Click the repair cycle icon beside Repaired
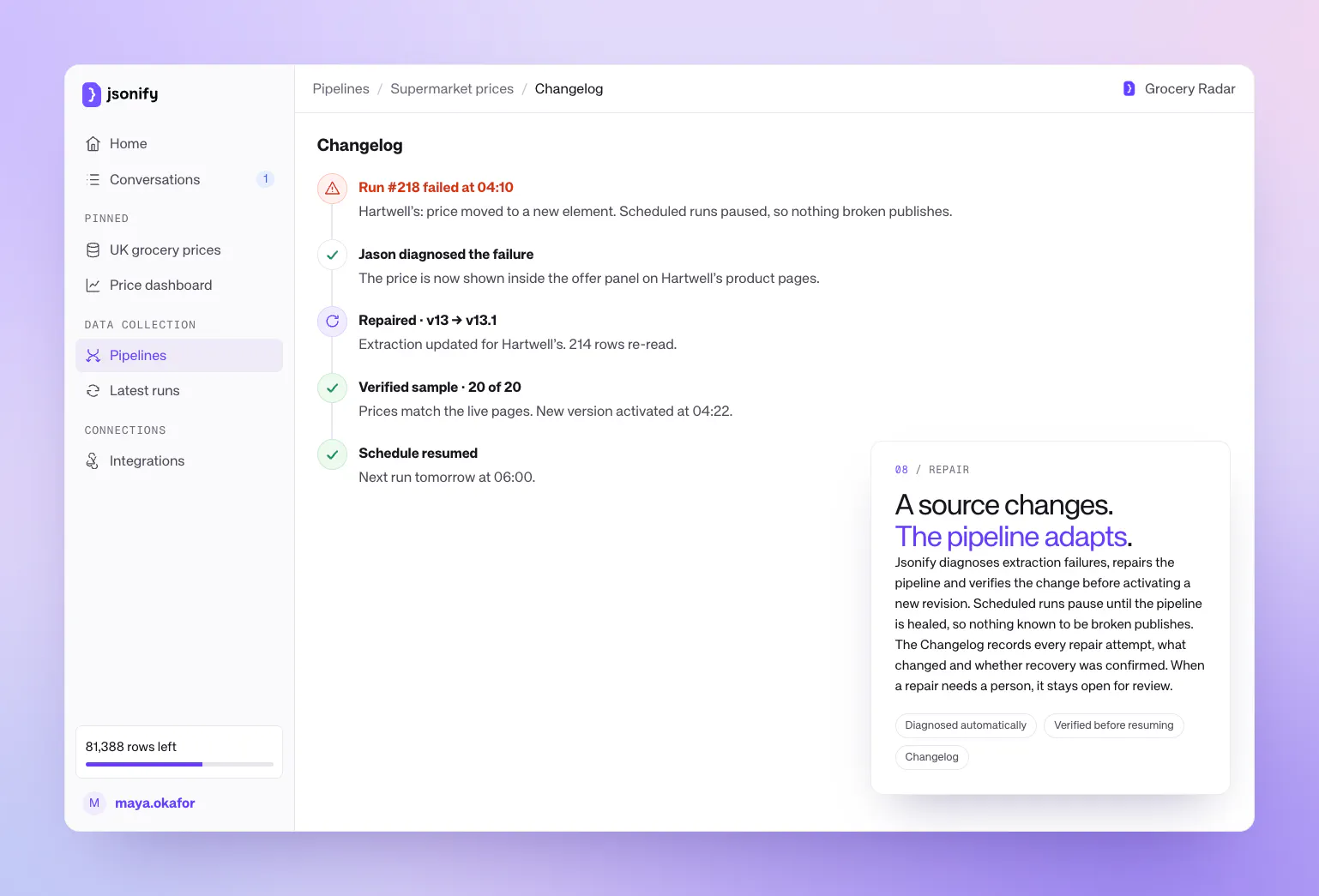The height and width of the screenshot is (896, 1319). pos(333,321)
